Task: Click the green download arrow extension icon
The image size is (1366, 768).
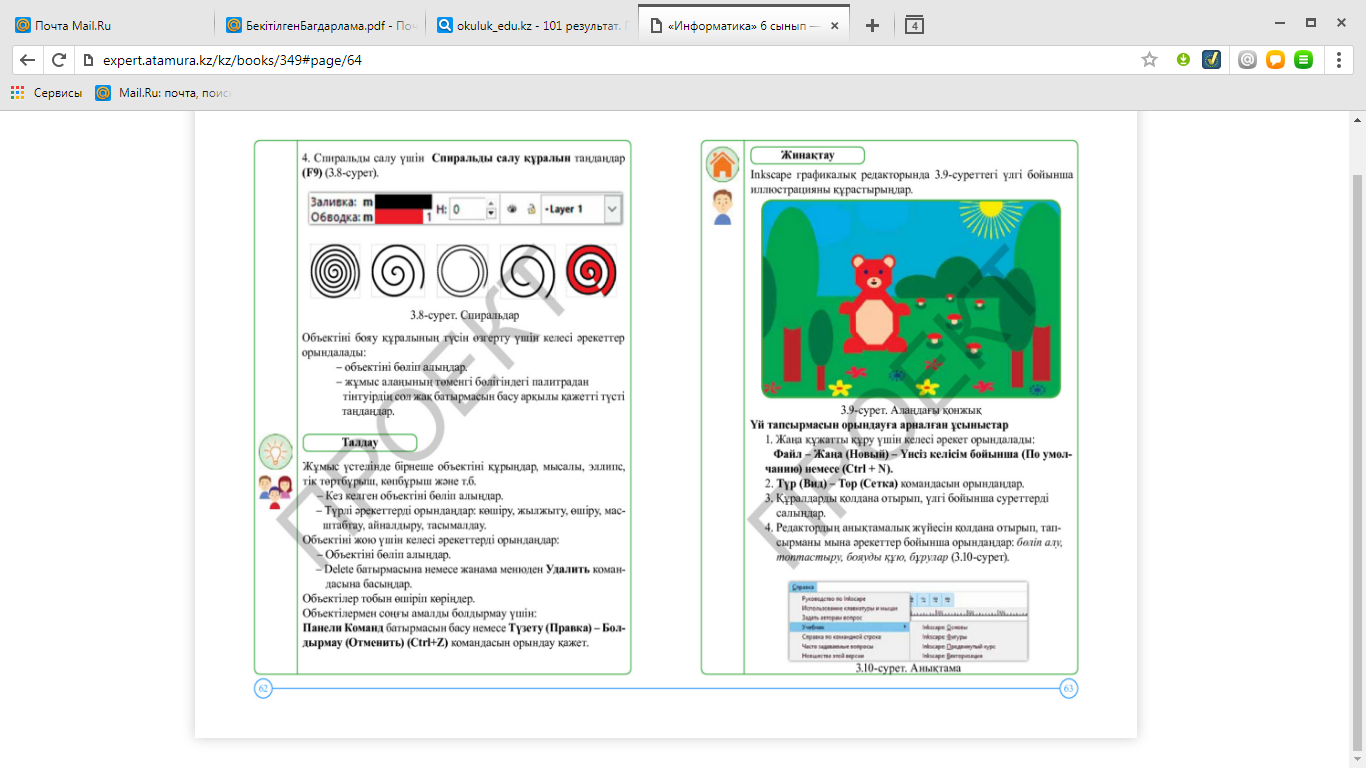Action: click(1183, 60)
